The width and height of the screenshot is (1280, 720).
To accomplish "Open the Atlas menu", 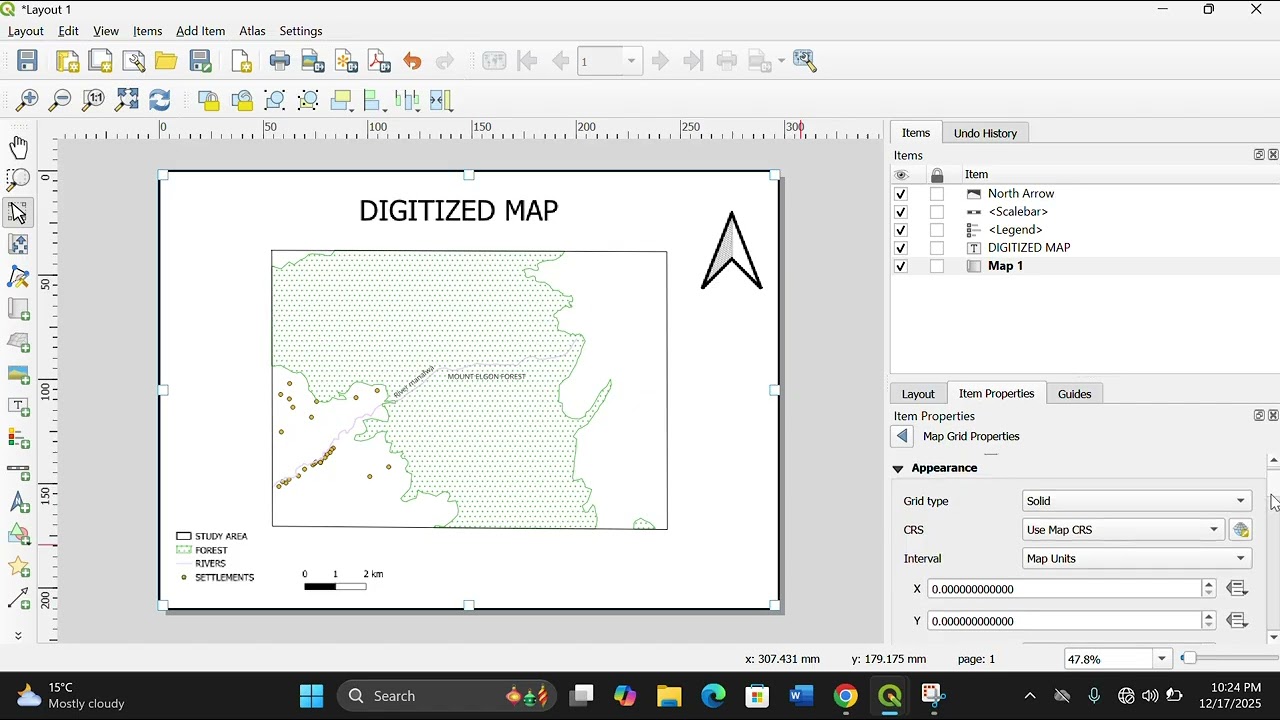I will (x=252, y=31).
